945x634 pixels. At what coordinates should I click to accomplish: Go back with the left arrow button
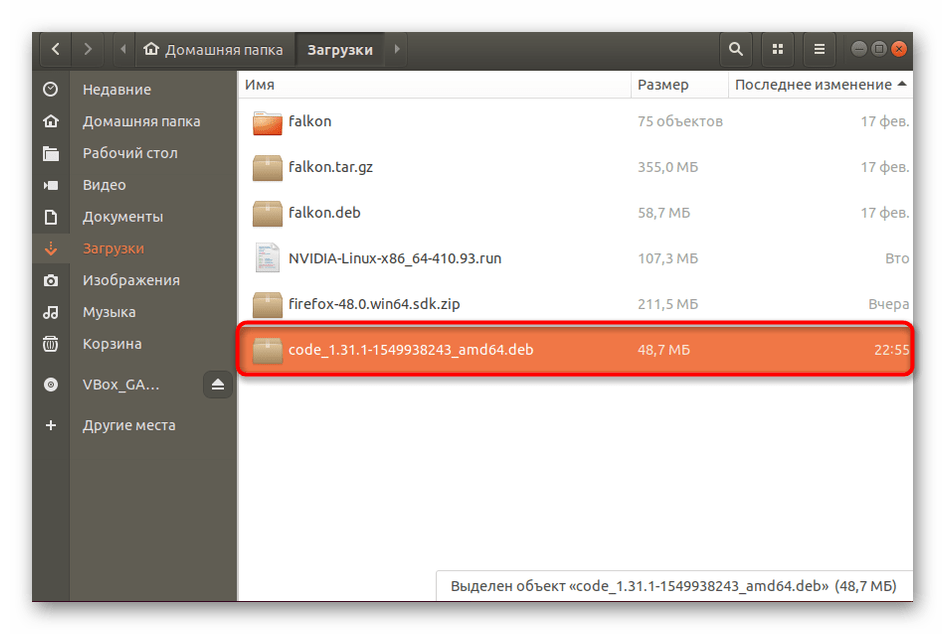(x=55, y=49)
